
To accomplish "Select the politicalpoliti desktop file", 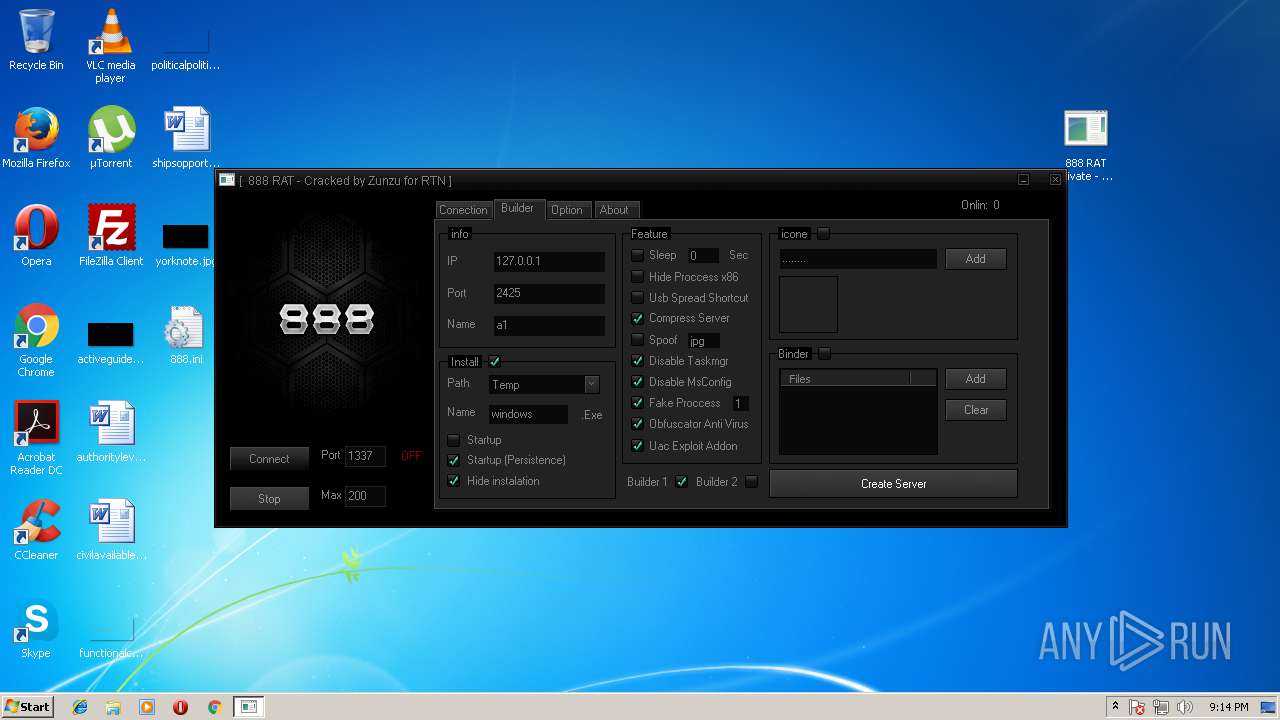I will pos(186,52).
